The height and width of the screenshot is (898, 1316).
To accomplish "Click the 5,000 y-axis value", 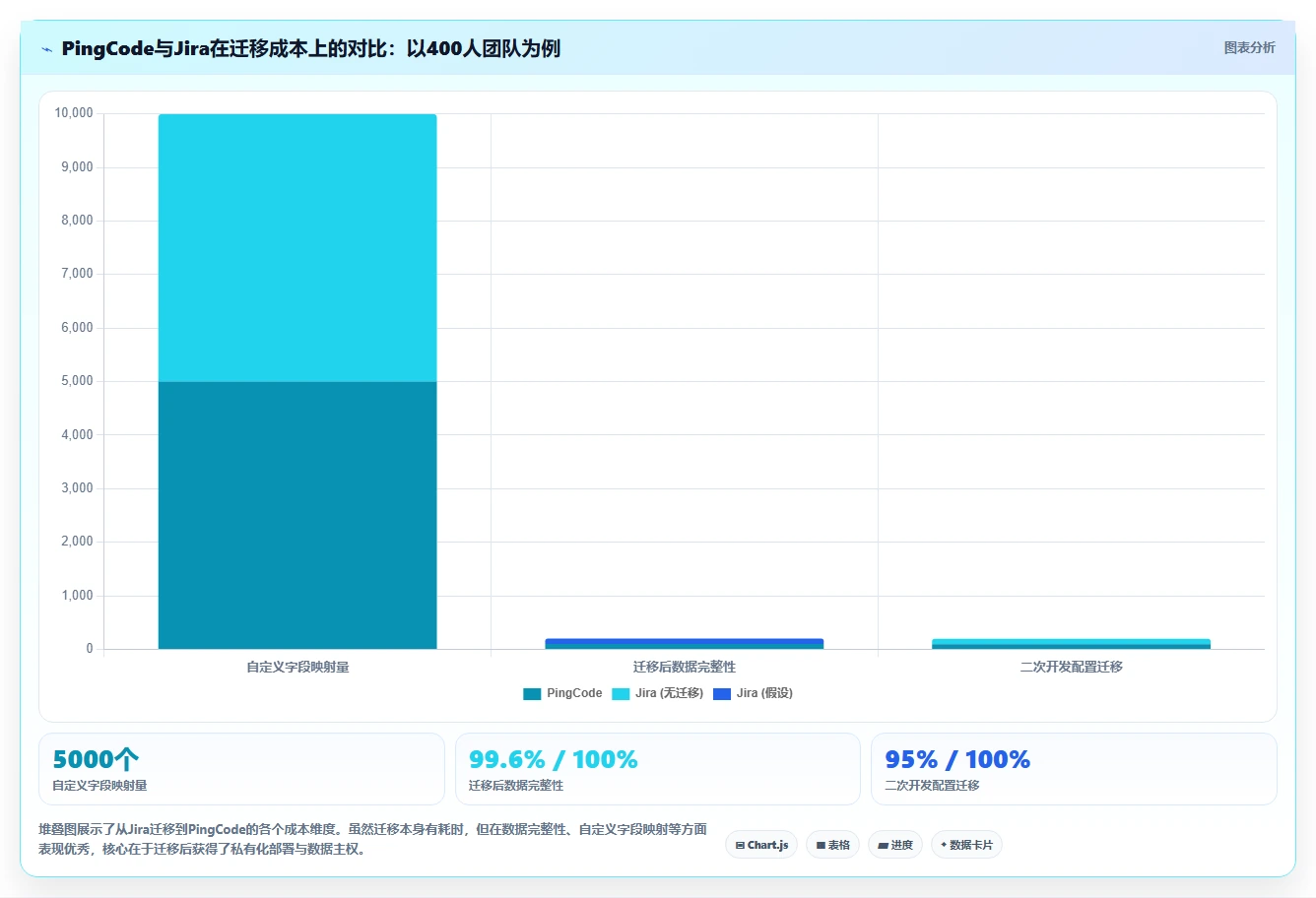I will click(77, 381).
